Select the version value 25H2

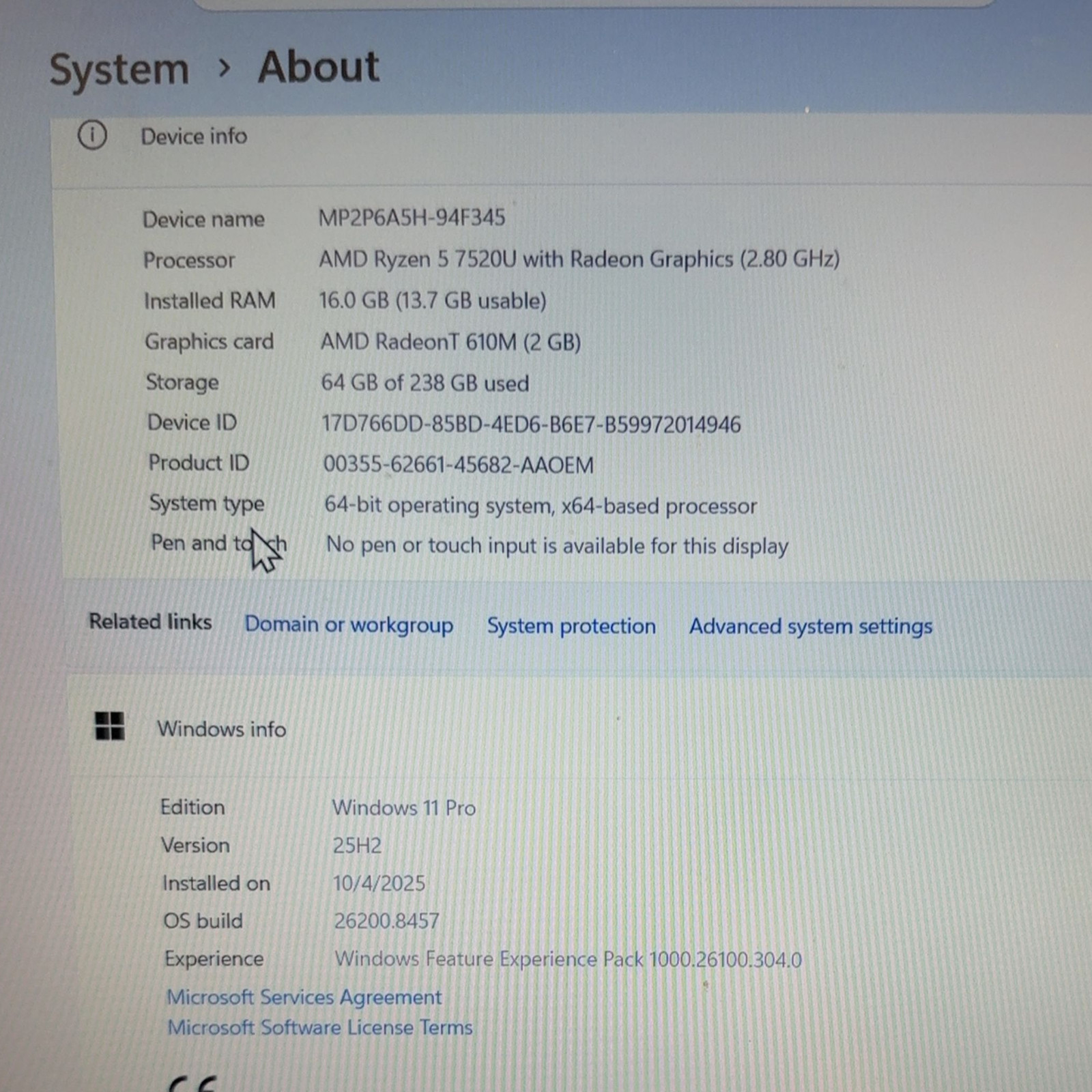357,846
